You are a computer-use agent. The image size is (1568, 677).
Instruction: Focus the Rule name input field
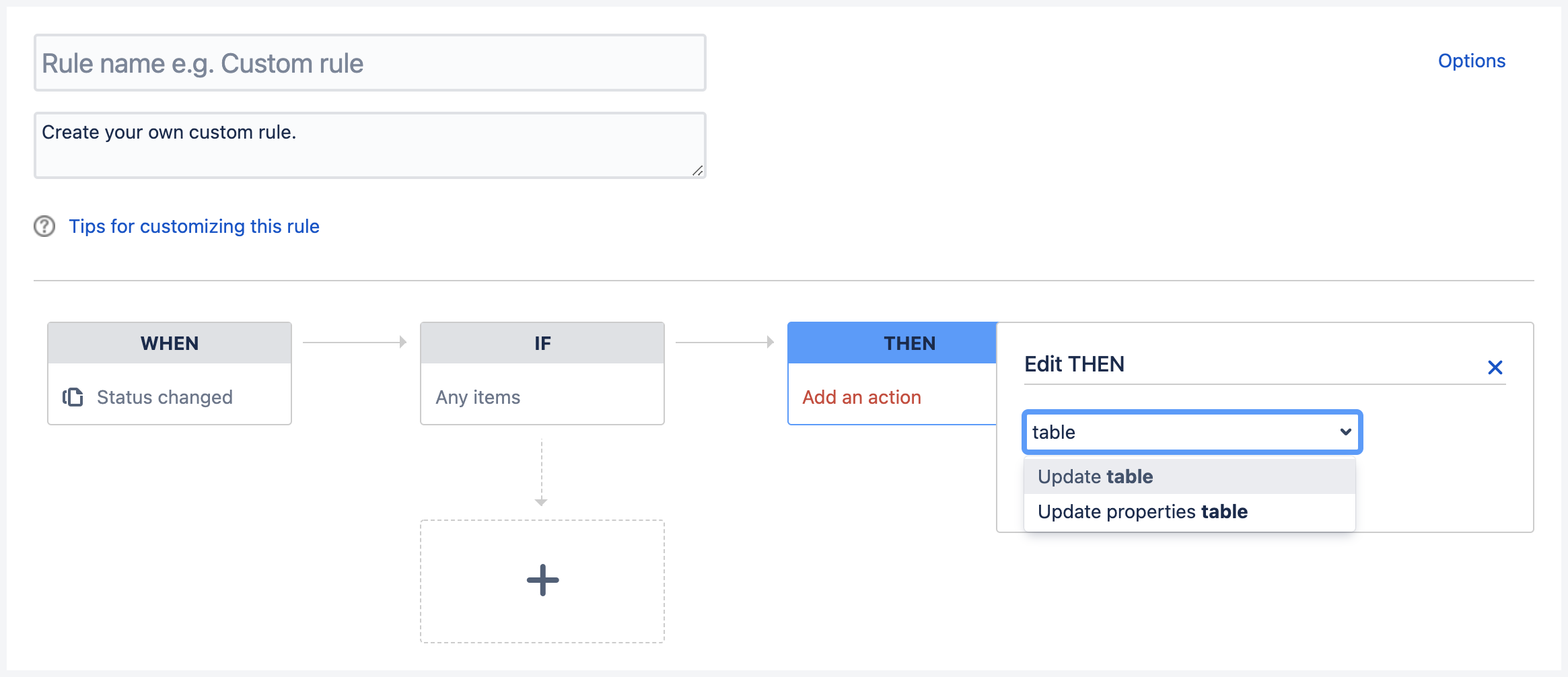370,63
